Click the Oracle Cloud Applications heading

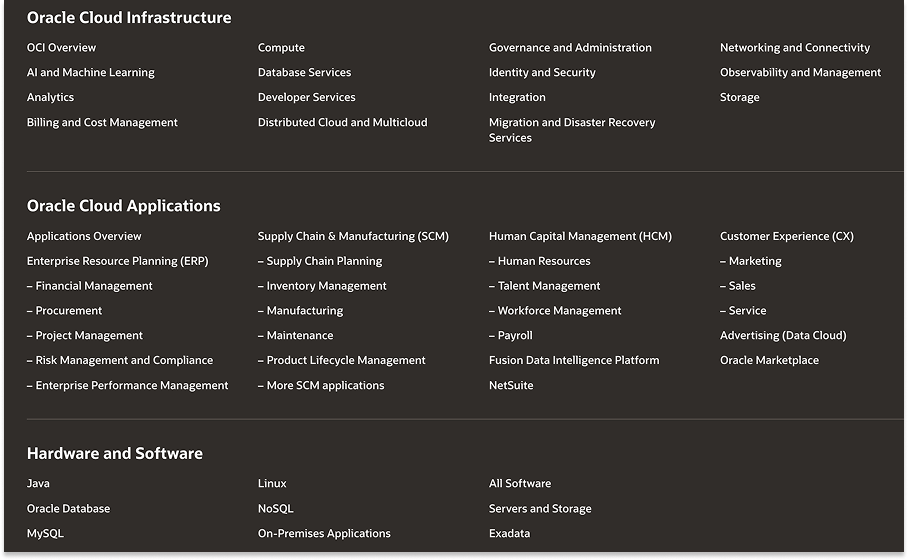pyautogui.click(x=123, y=206)
